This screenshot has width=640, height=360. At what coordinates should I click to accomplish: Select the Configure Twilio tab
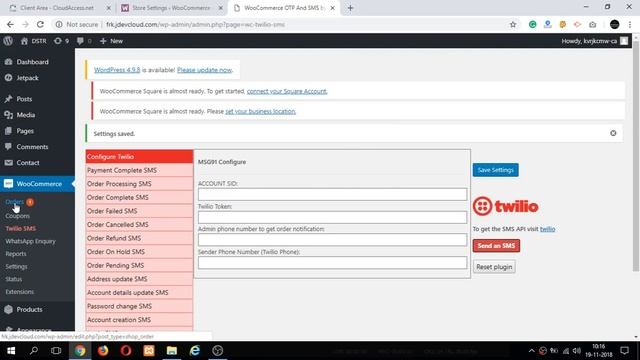pyautogui.click(x=139, y=157)
